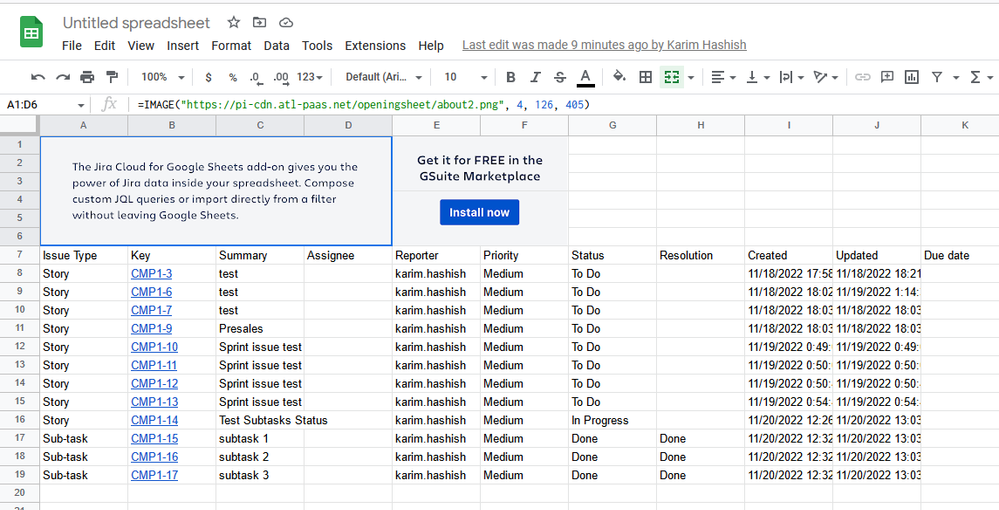999x510 pixels.
Task: Star the Untitled spreadsheet
Action: (234, 22)
